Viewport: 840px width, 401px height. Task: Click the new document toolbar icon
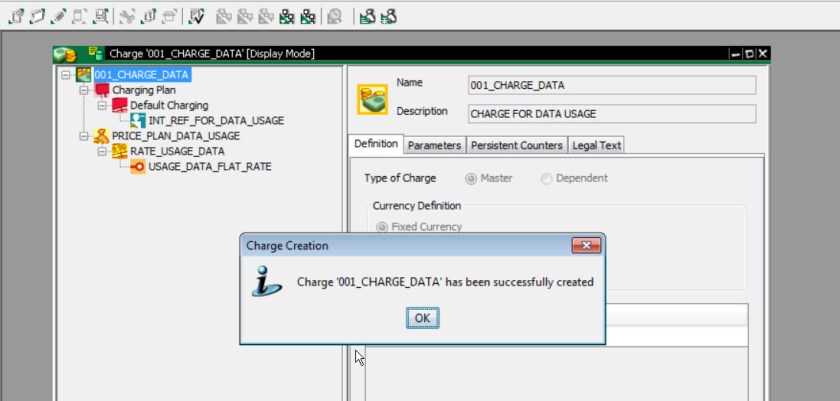(17, 17)
